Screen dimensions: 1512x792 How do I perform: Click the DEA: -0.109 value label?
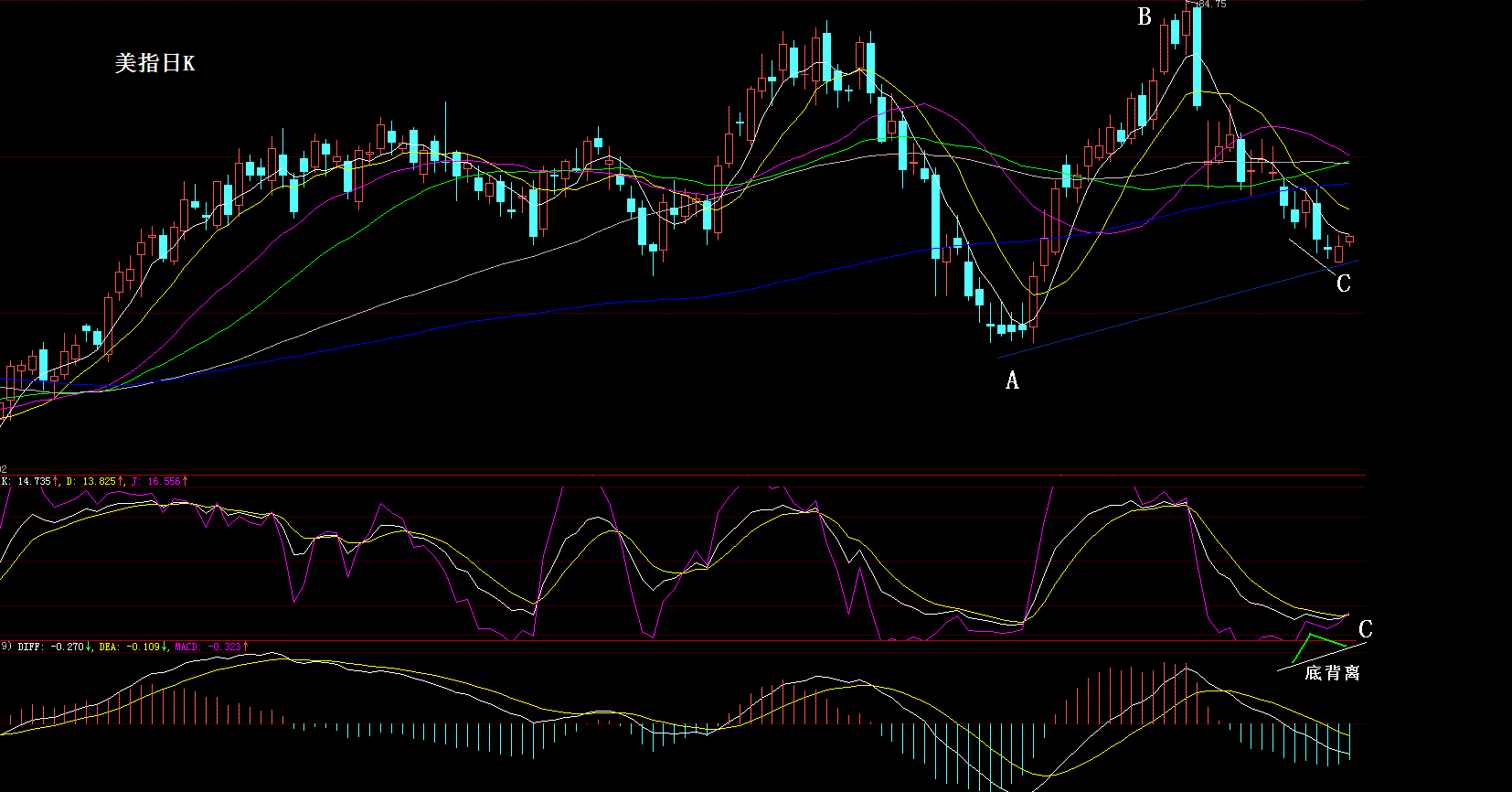pyautogui.click(x=129, y=647)
